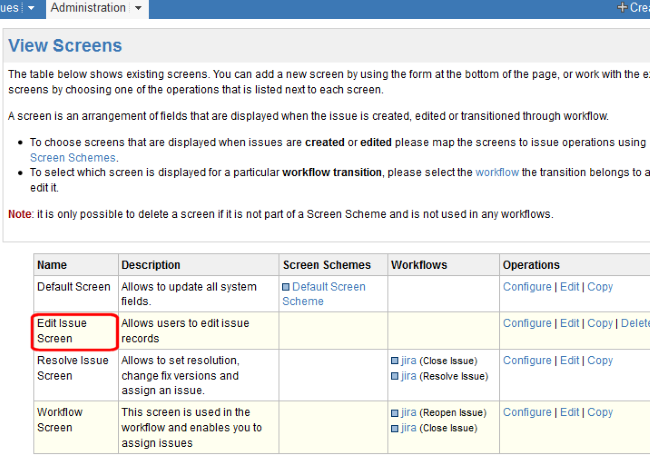Screen dimensions: 650x457
Task: Expand the Administration dropdown arrow
Action: coord(138,8)
